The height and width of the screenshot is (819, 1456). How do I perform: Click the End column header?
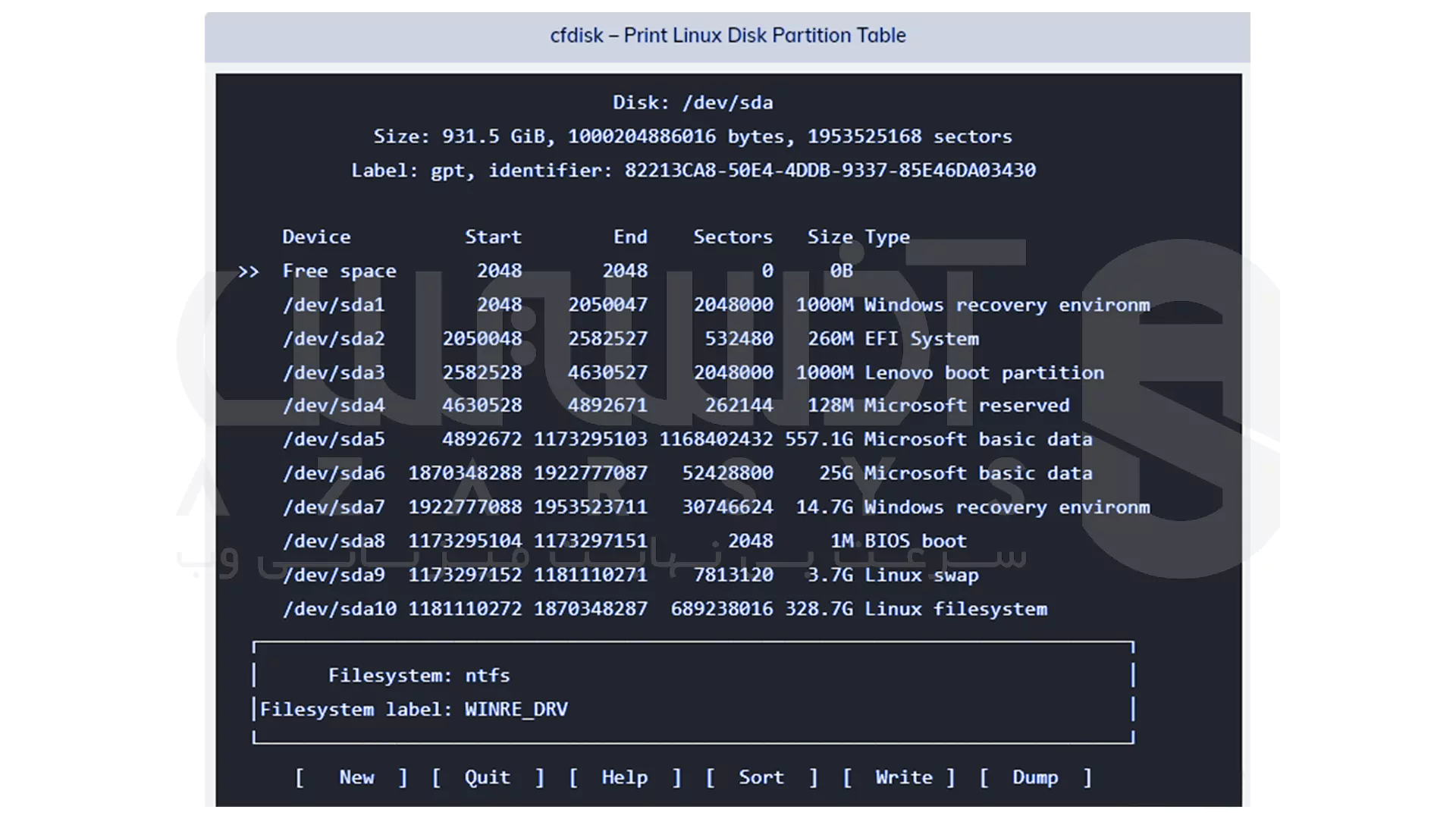click(x=630, y=237)
